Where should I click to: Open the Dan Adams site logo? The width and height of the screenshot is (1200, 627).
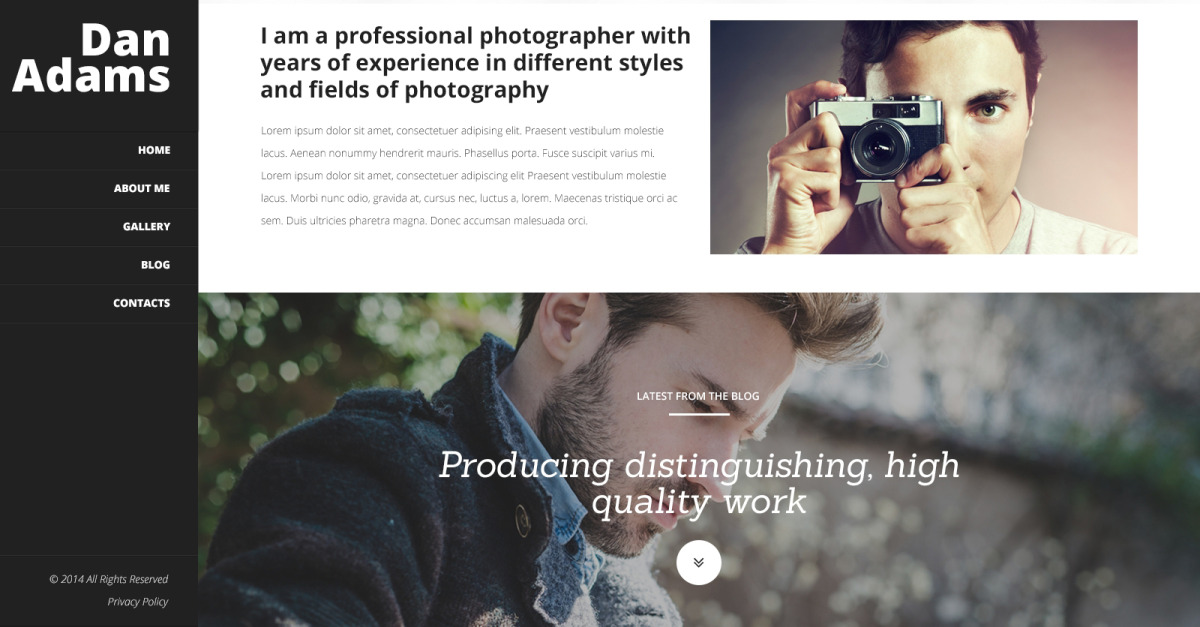pyautogui.click(x=92, y=58)
